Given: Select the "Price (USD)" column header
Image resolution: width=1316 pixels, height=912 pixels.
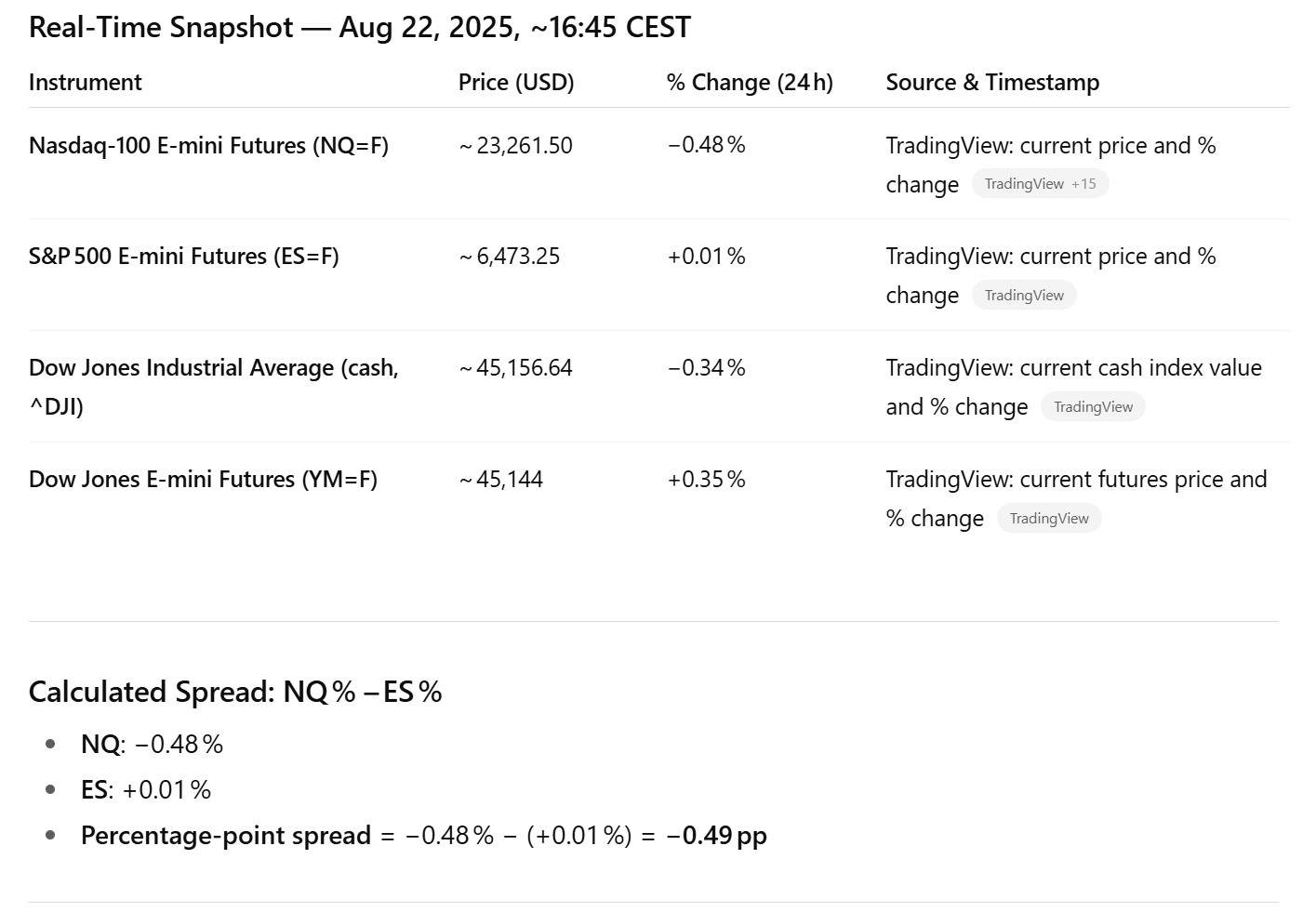Looking at the screenshot, I should [x=516, y=83].
